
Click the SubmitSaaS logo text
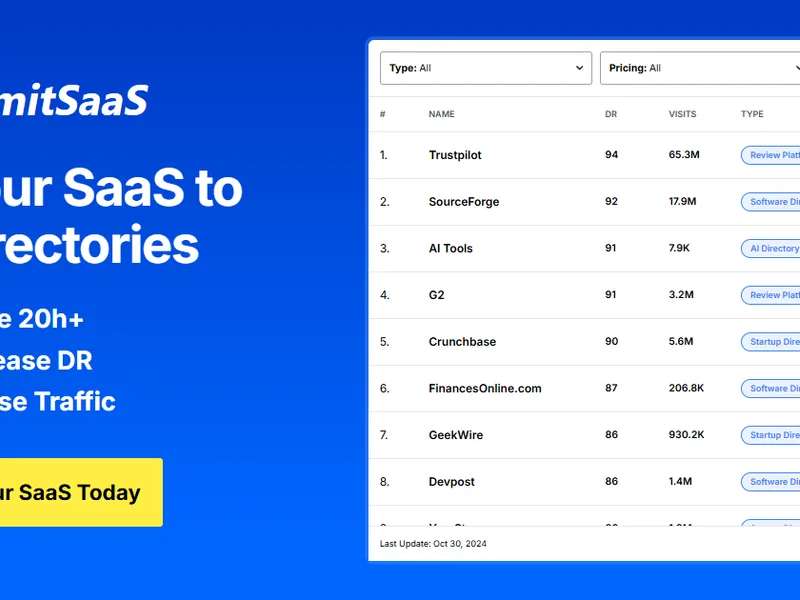(74, 100)
